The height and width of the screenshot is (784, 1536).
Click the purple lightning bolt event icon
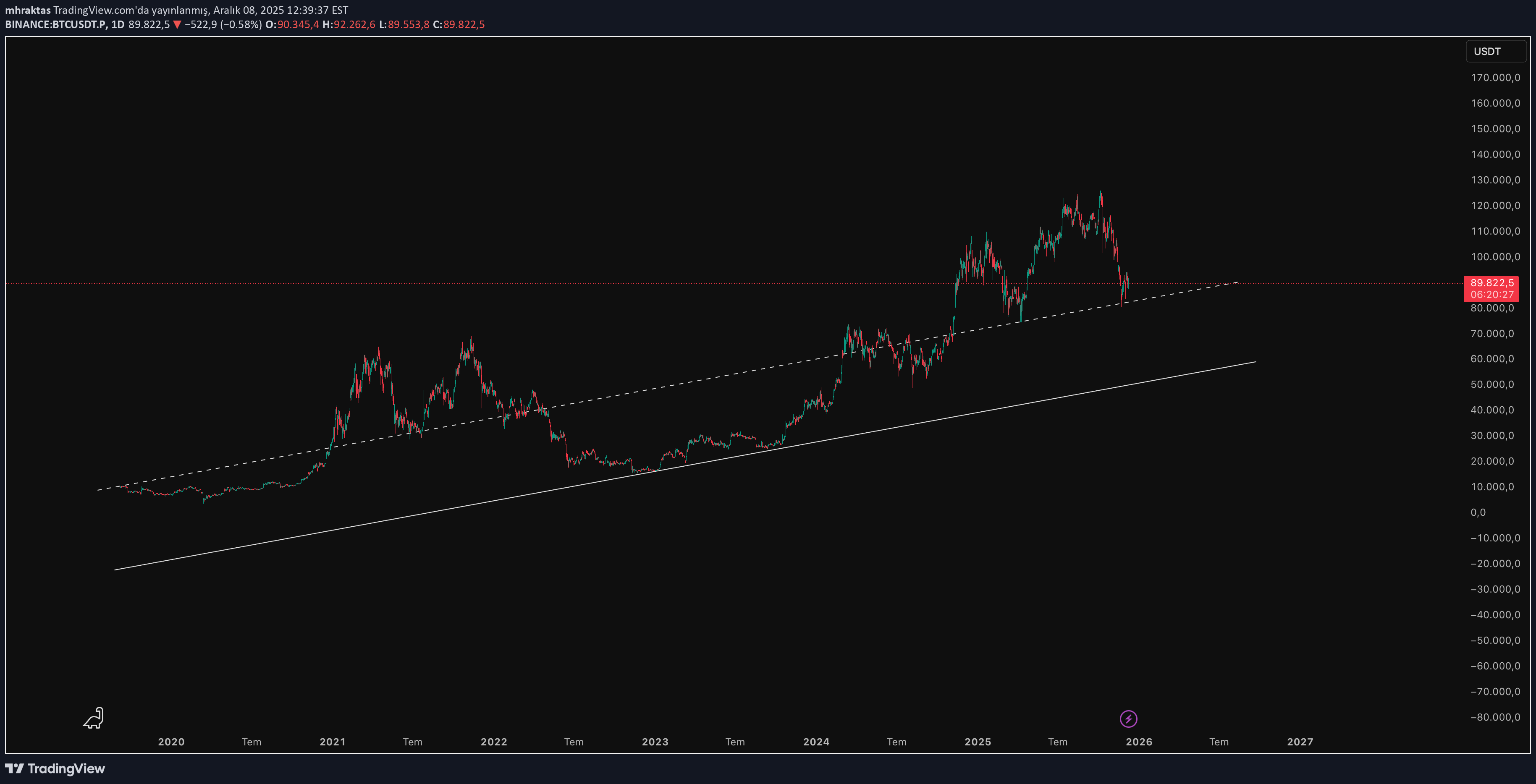[1128, 719]
